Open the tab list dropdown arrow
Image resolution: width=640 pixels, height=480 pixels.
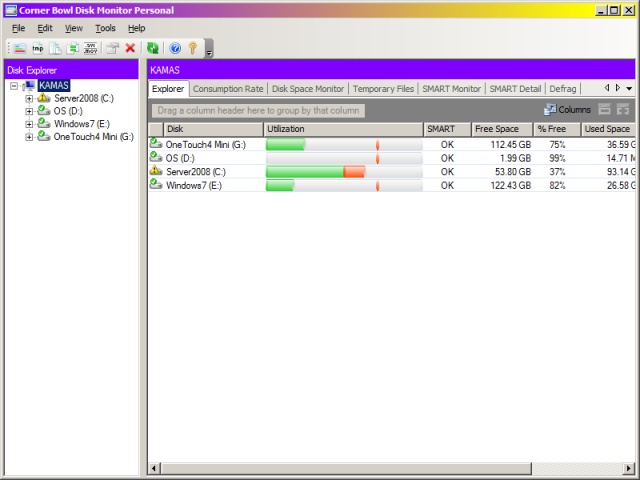629,88
